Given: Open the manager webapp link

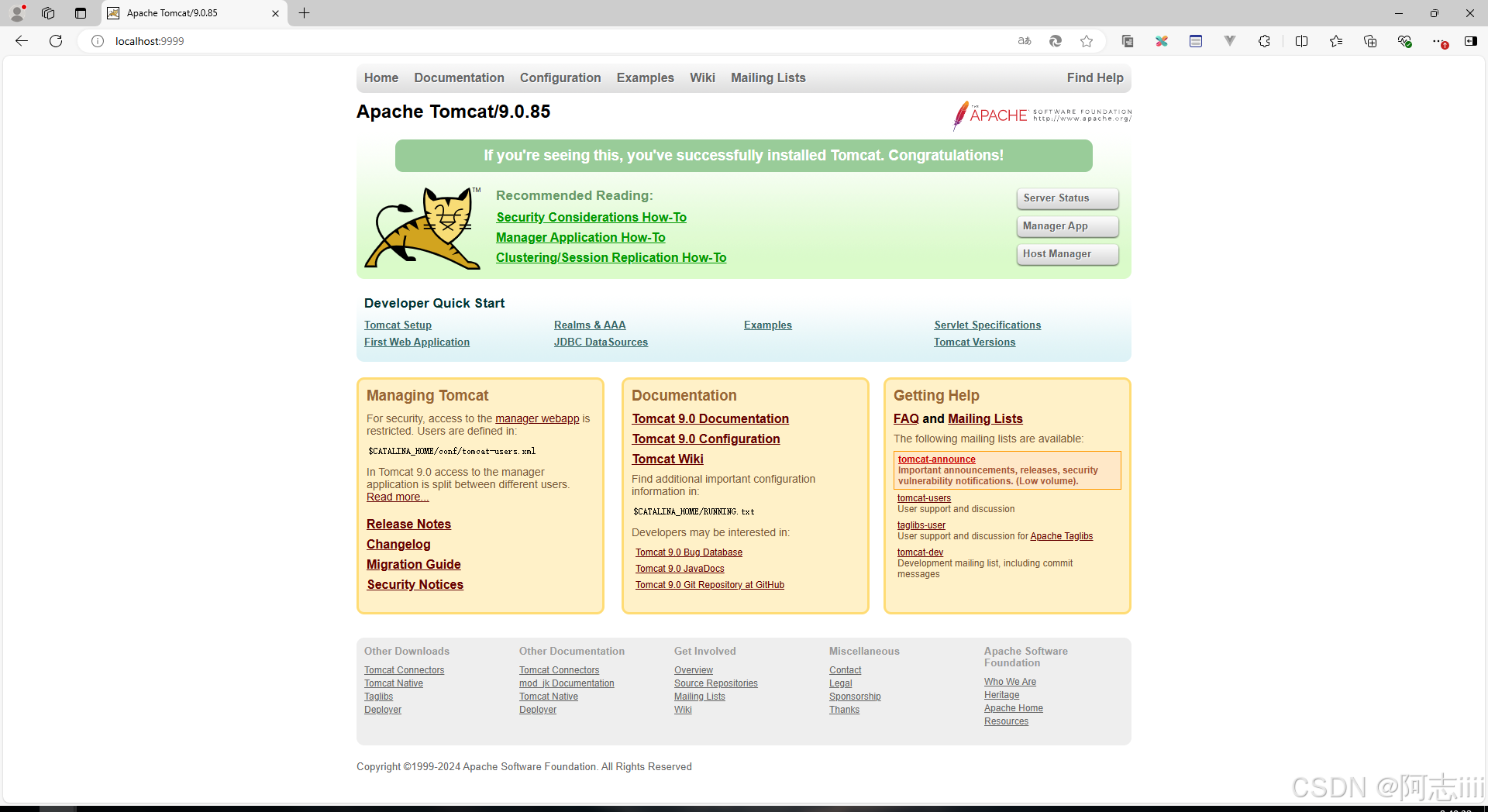Looking at the screenshot, I should pyautogui.click(x=537, y=418).
